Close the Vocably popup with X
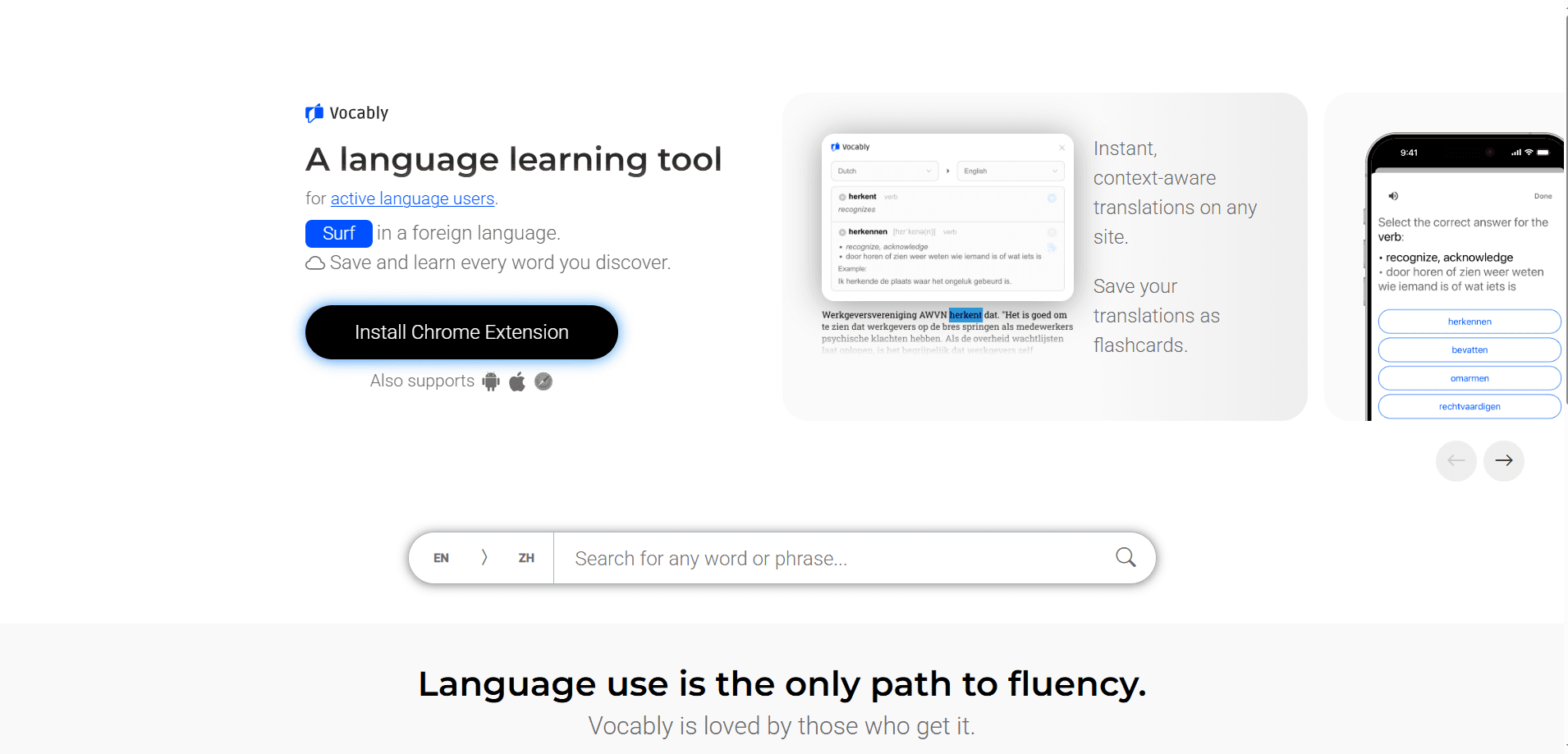Image resolution: width=1568 pixels, height=754 pixels. coord(1061,148)
